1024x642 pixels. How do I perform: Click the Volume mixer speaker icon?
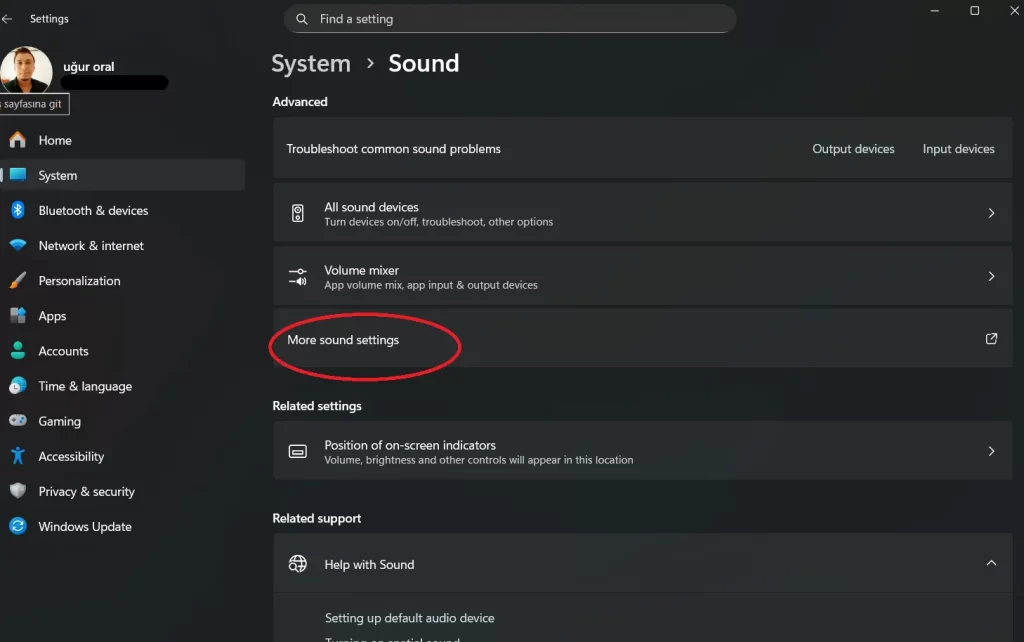297,275
